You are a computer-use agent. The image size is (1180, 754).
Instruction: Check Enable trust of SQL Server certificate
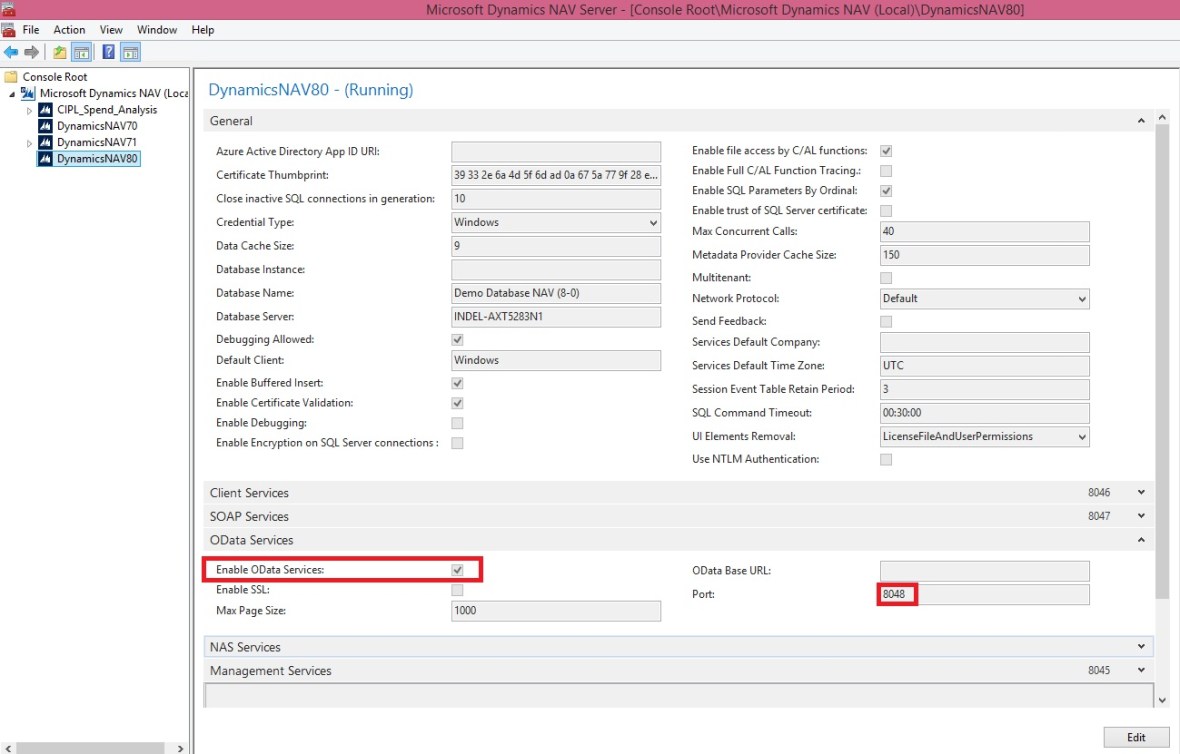coord(885,210)
